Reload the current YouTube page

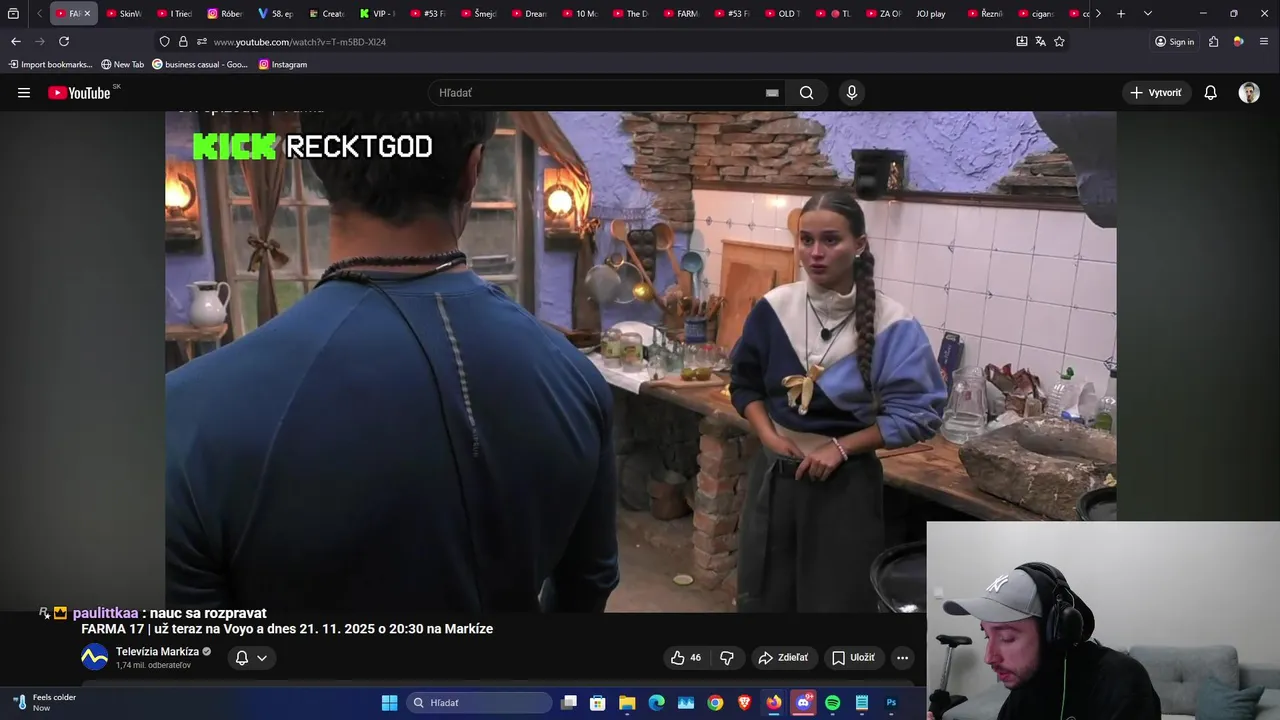[x=64, y=41]
